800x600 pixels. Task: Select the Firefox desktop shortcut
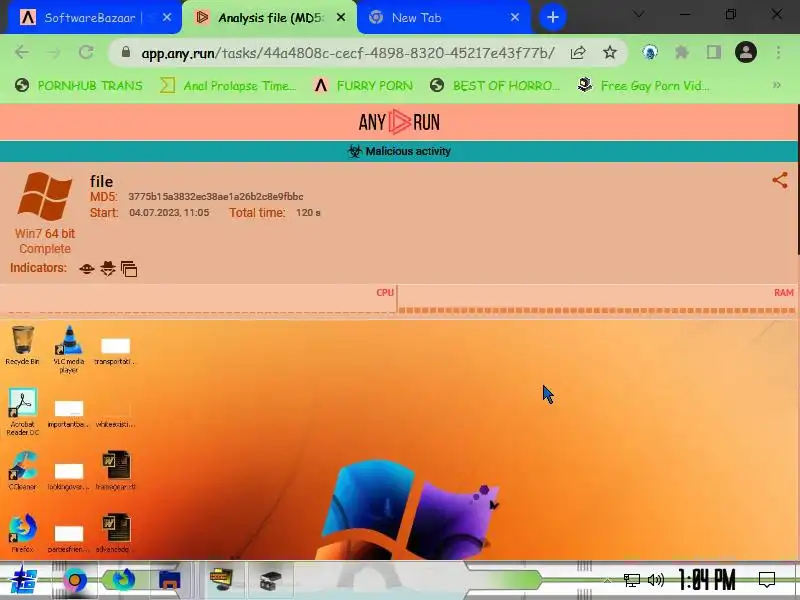[x=22, y=534]
